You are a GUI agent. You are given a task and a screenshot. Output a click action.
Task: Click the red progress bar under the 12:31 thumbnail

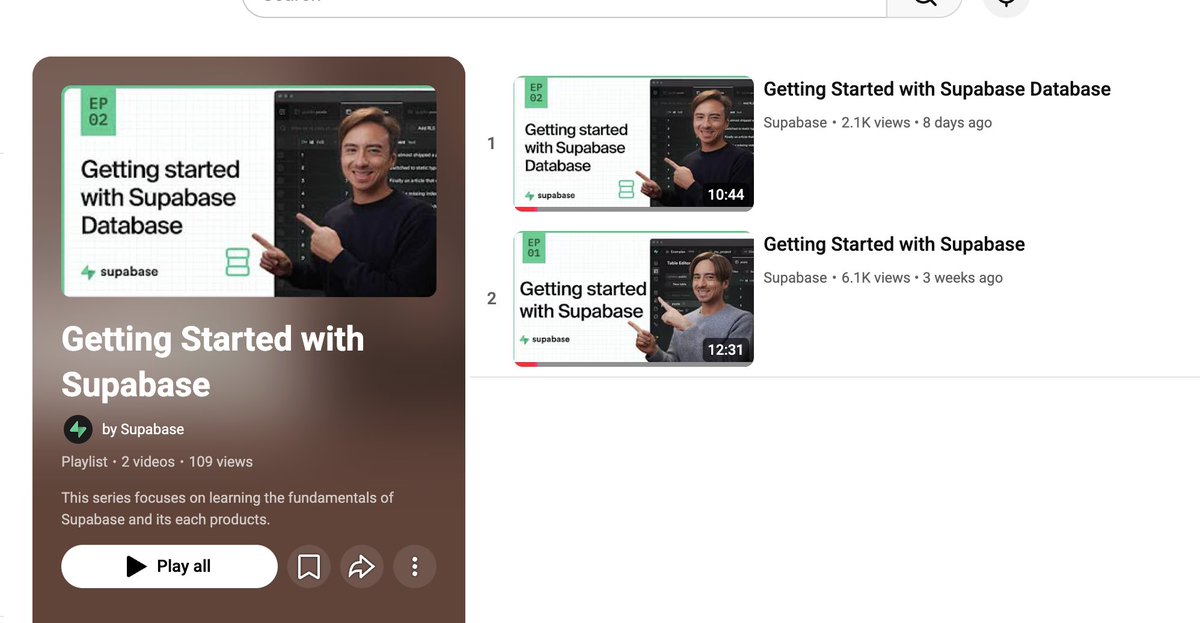(x=526, y=364)
